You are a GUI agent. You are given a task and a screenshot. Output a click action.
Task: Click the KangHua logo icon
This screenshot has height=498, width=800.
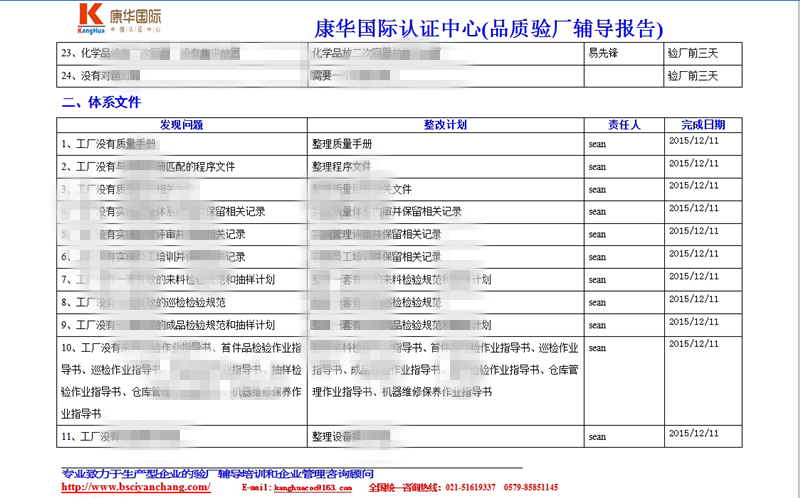click(x=91, y=18)
